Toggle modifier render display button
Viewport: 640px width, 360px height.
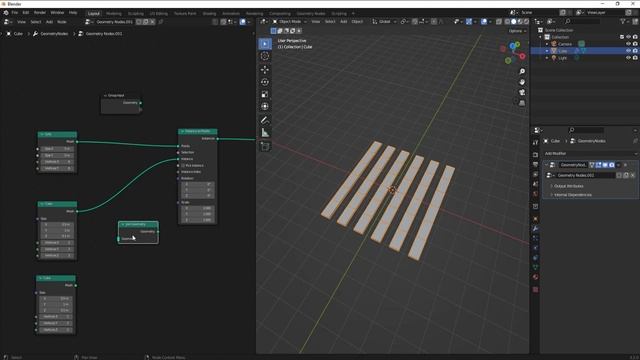pyautogui.click(x=611, y=165)
